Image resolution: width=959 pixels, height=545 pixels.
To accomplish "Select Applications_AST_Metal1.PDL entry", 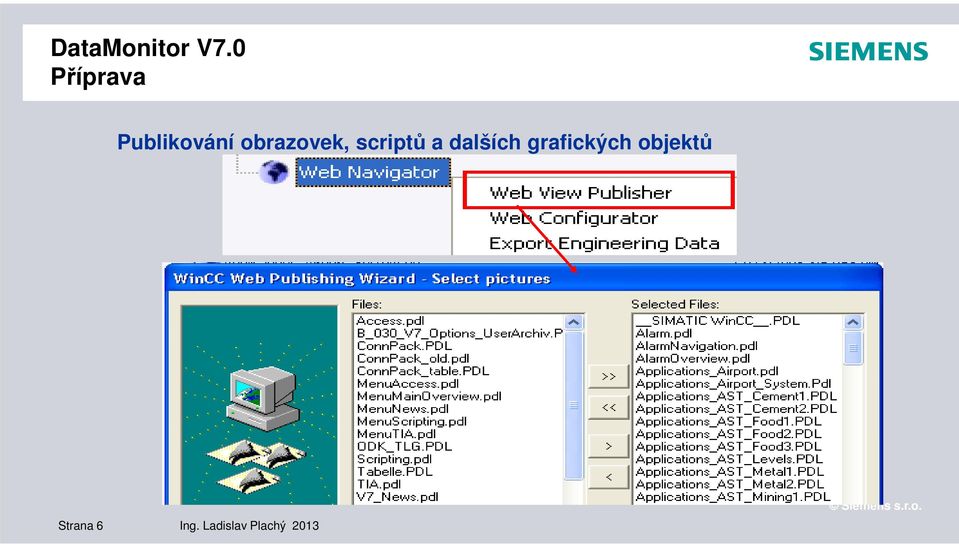I will pos(730,472).
